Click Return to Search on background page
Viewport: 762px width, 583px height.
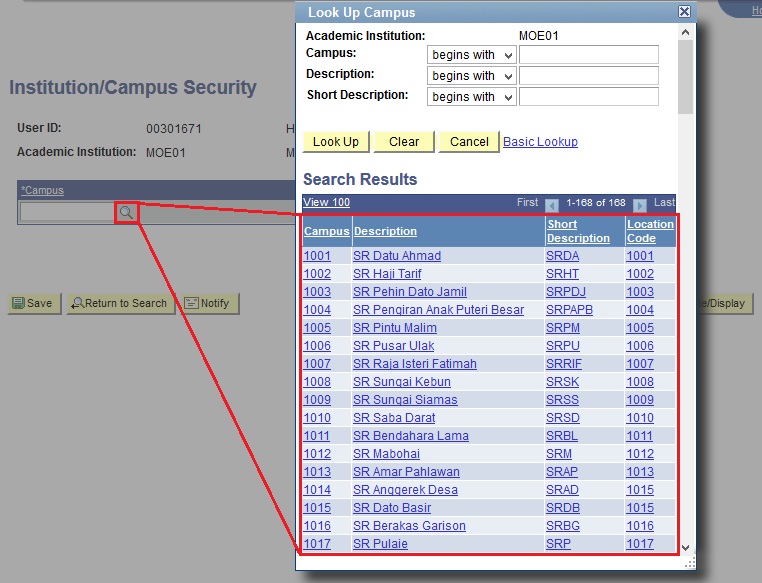click(121, 303)
